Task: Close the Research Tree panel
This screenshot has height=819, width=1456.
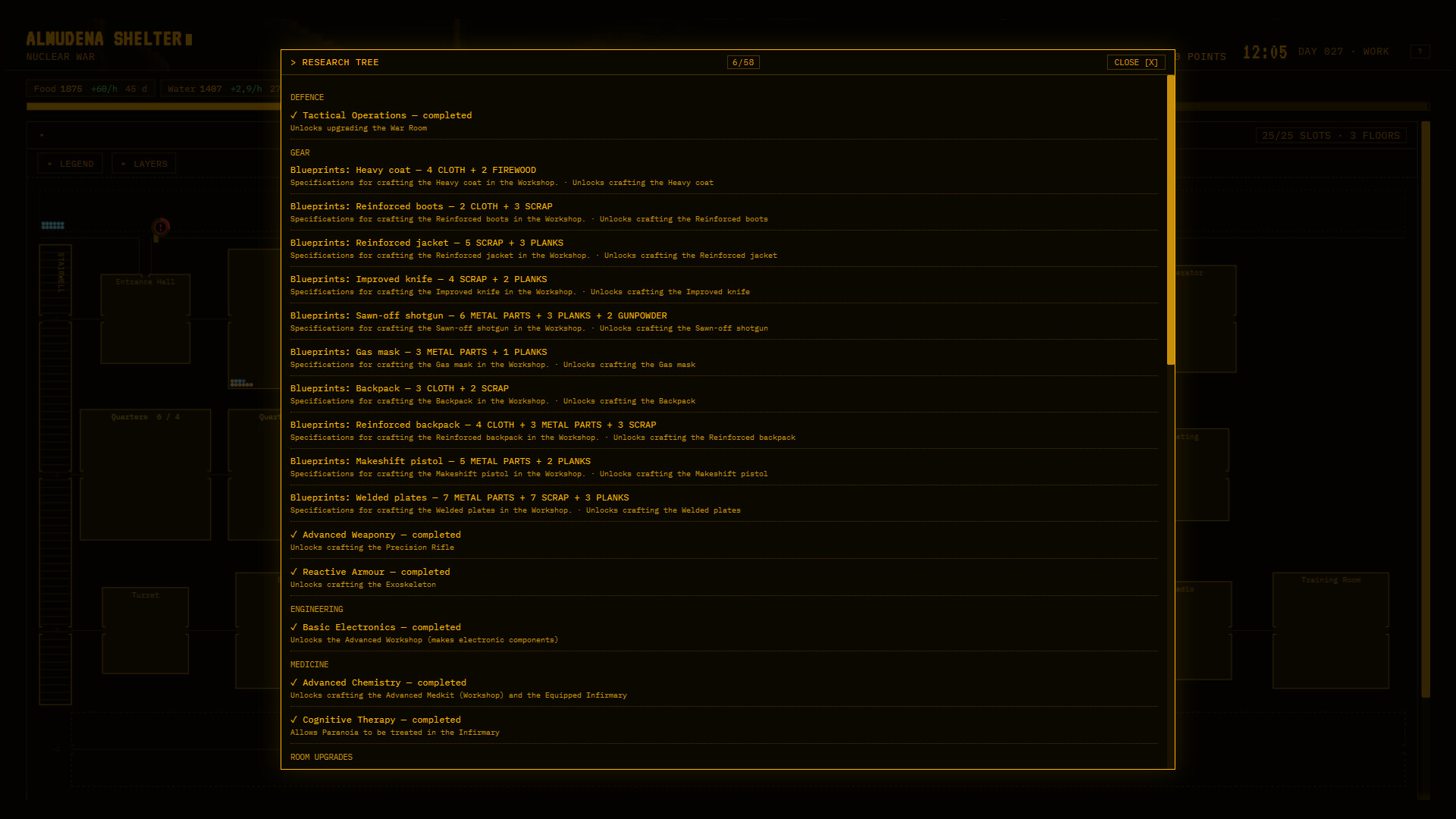Action: [x=1135, y=62]
